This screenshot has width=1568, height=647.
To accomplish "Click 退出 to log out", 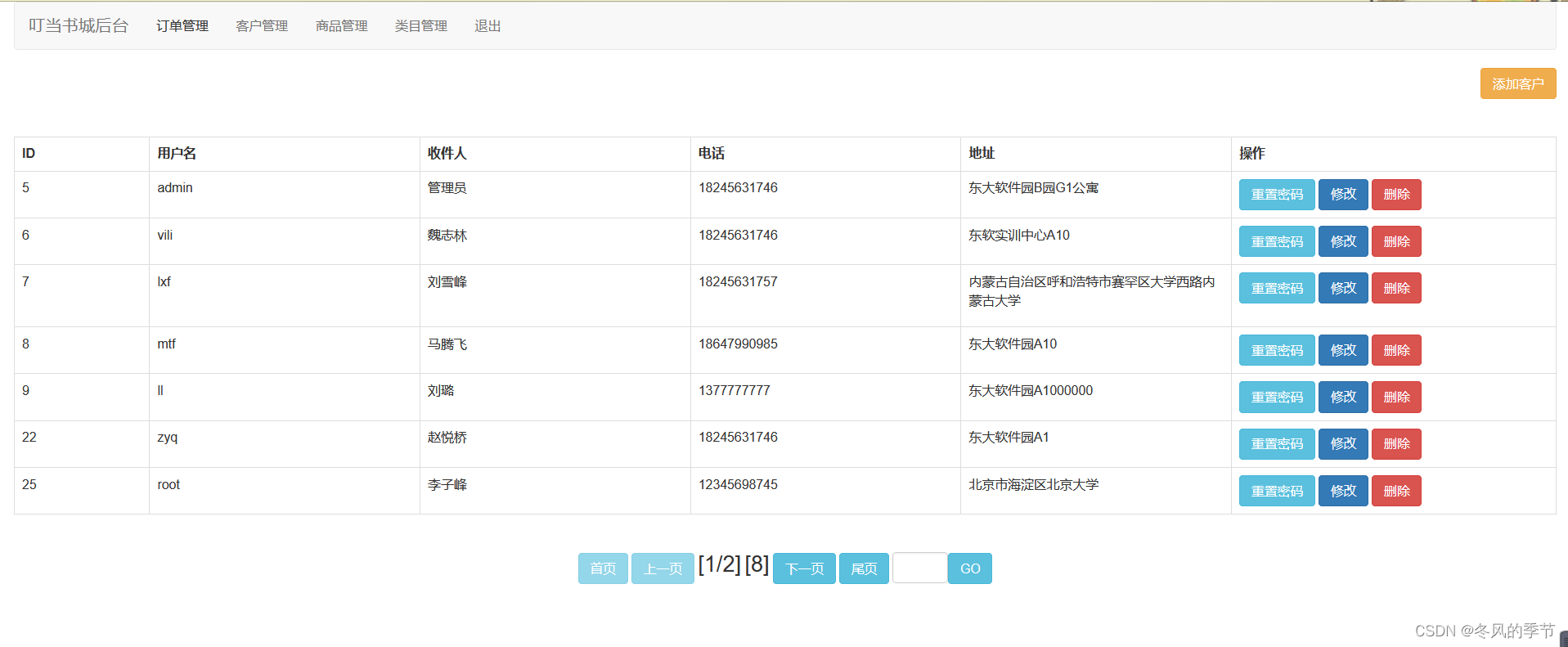I will click(487, 26).
